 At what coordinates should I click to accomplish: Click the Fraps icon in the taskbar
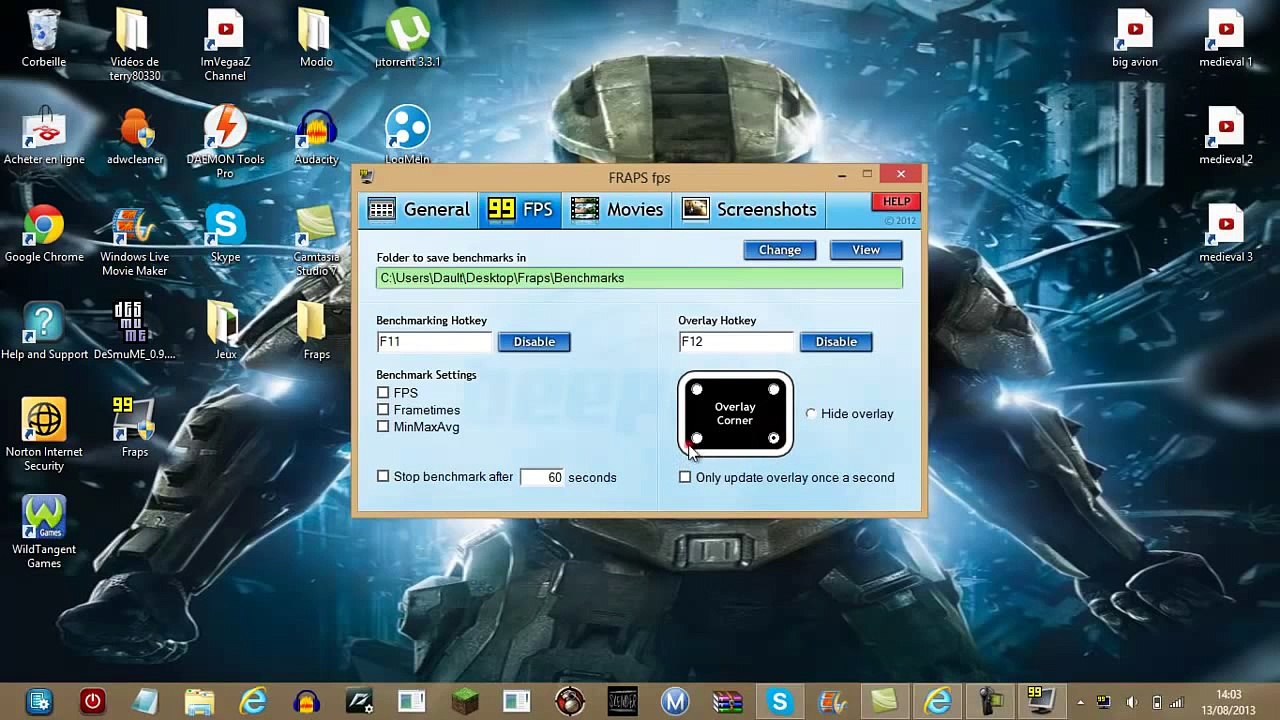1040,702
